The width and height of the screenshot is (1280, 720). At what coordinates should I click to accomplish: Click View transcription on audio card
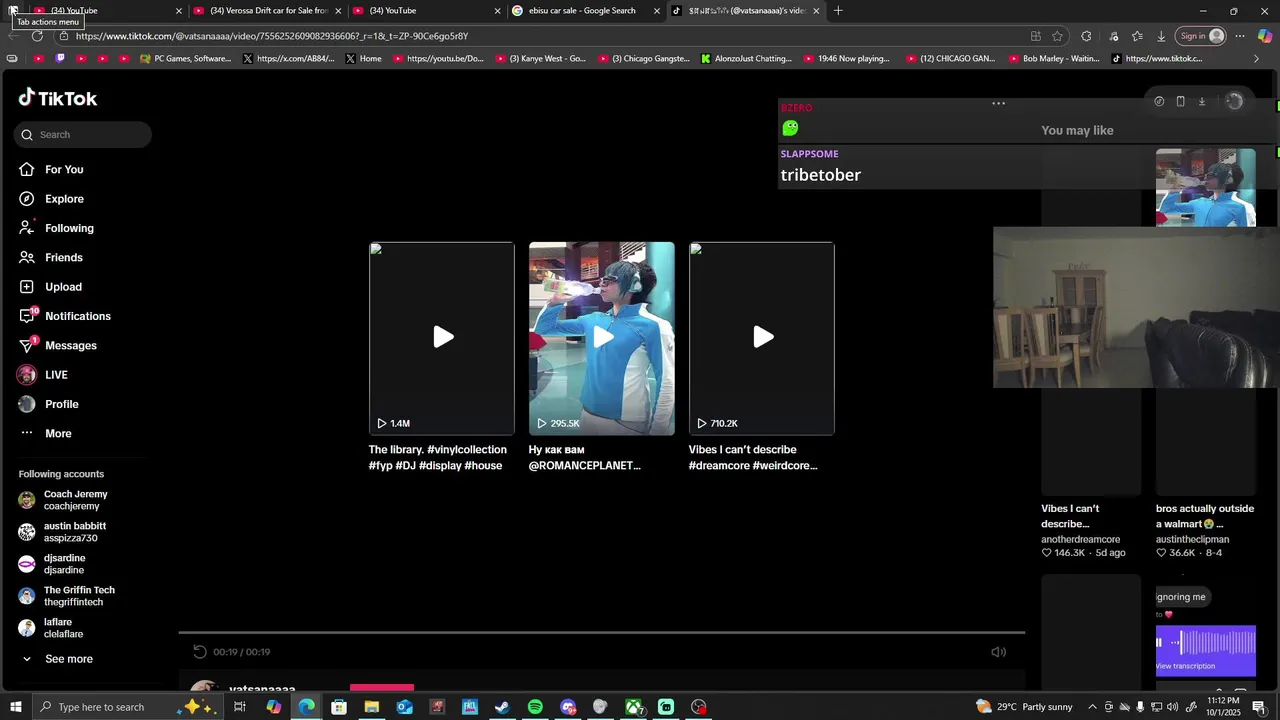pos(1186,666)
